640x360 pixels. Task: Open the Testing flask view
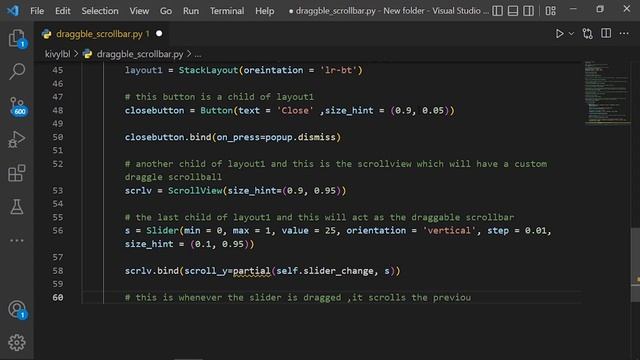(17, 207)
